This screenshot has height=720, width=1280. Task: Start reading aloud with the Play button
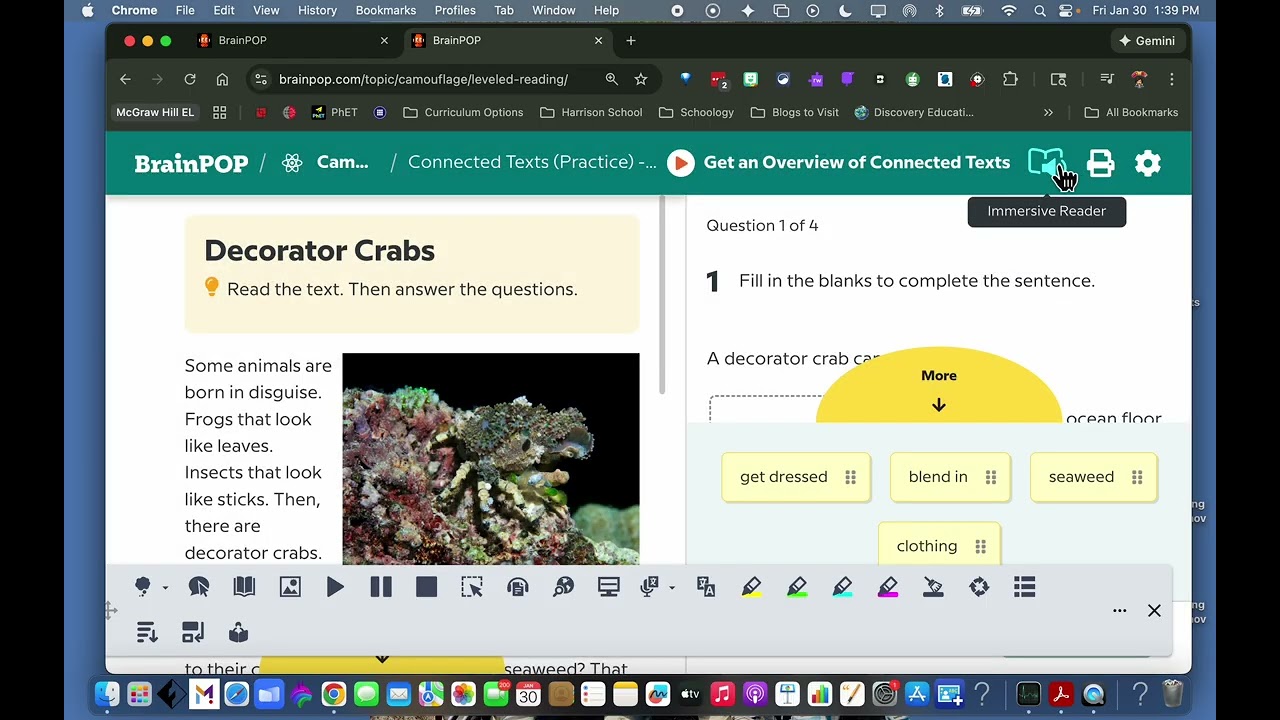pos(335,587)
